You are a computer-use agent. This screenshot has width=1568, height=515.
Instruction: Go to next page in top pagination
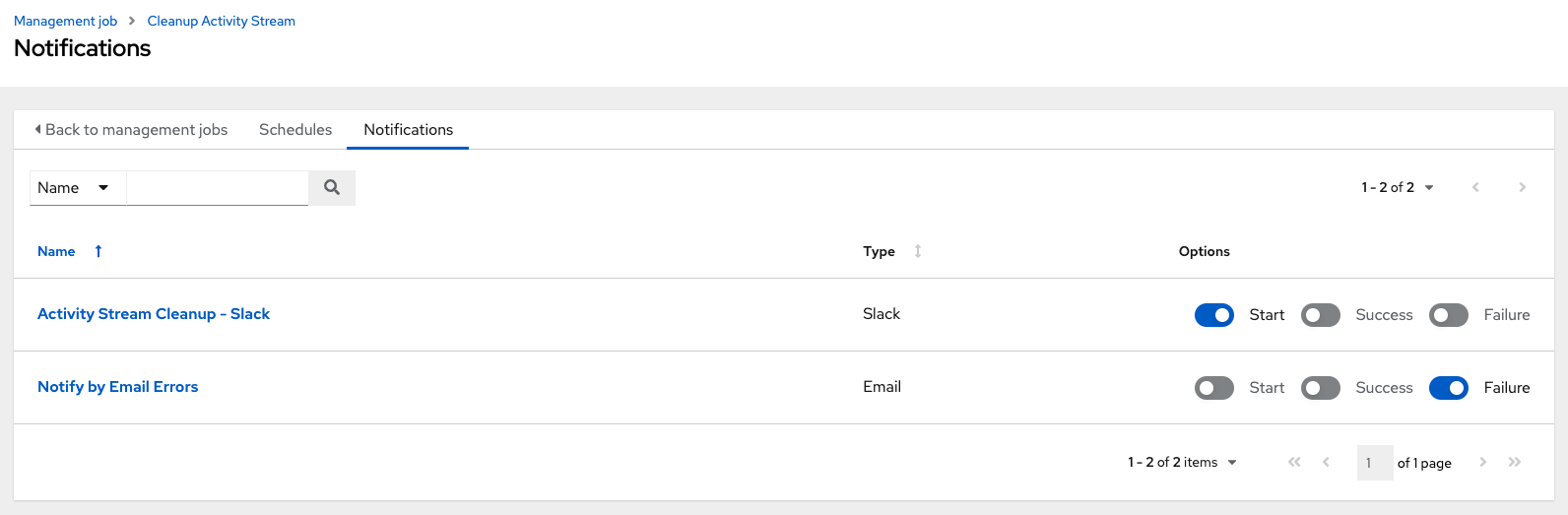1522,187
